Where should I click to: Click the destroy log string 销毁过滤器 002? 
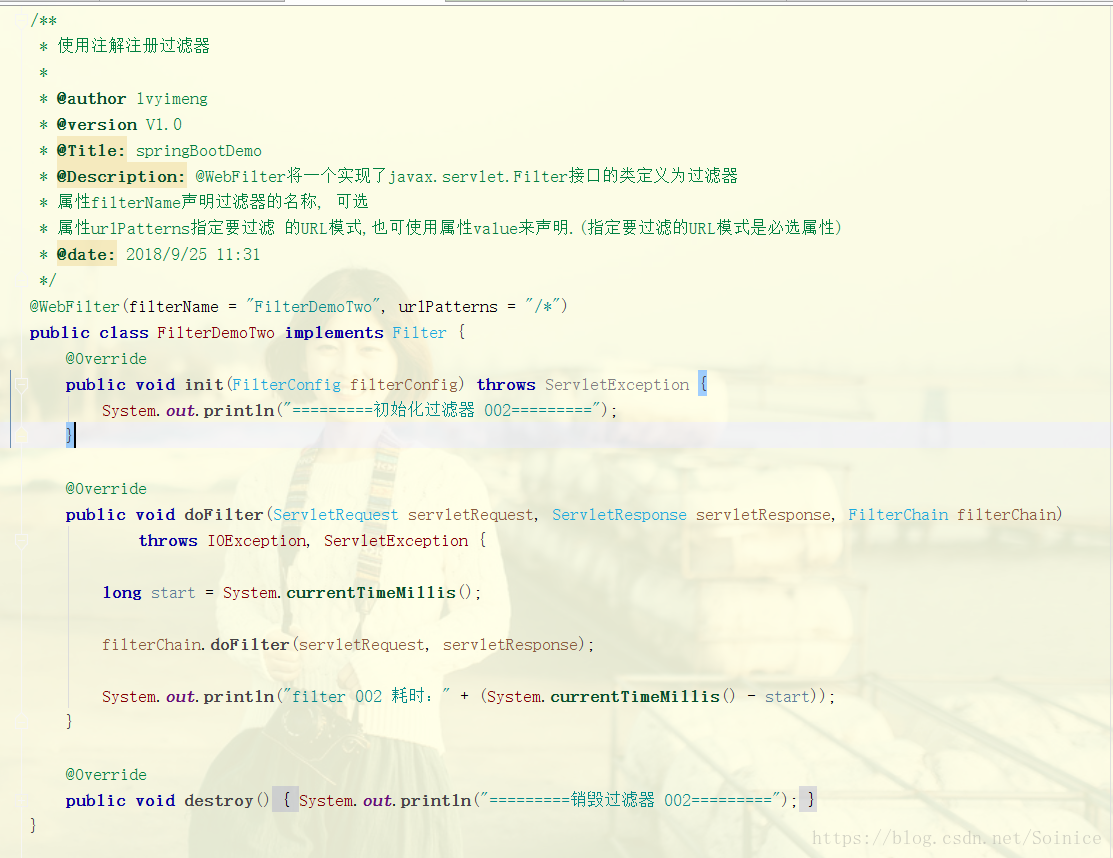coord(630,800)
